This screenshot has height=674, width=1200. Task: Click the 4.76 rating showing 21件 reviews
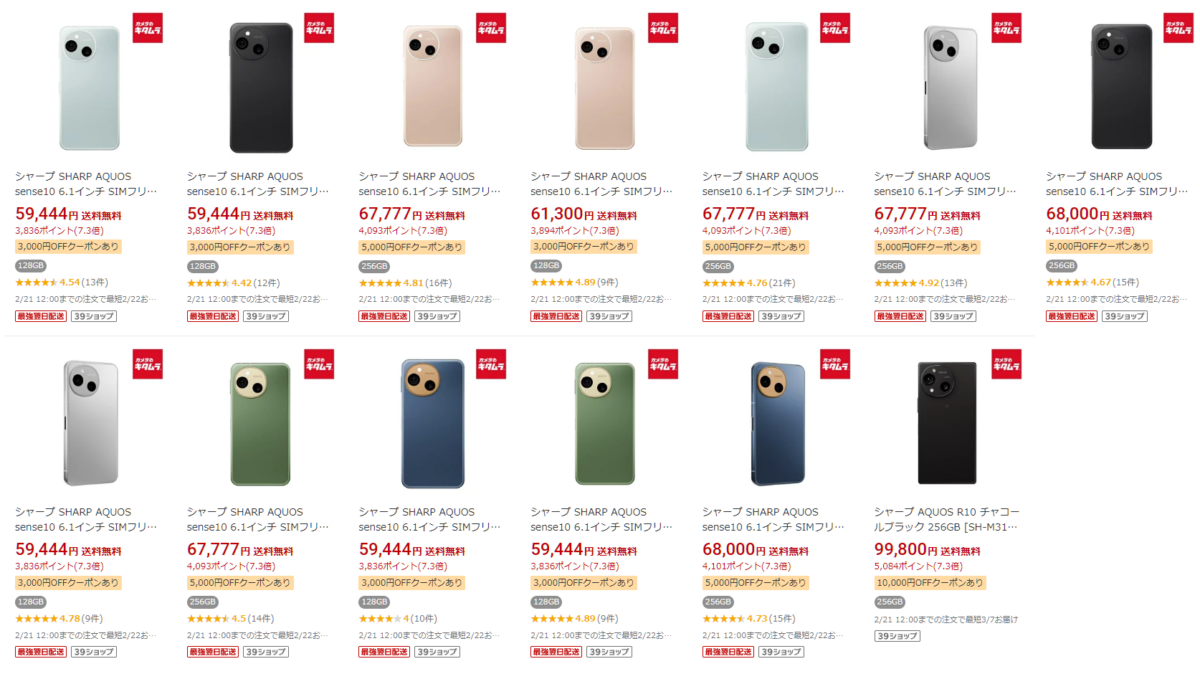(x=749, y=283)
